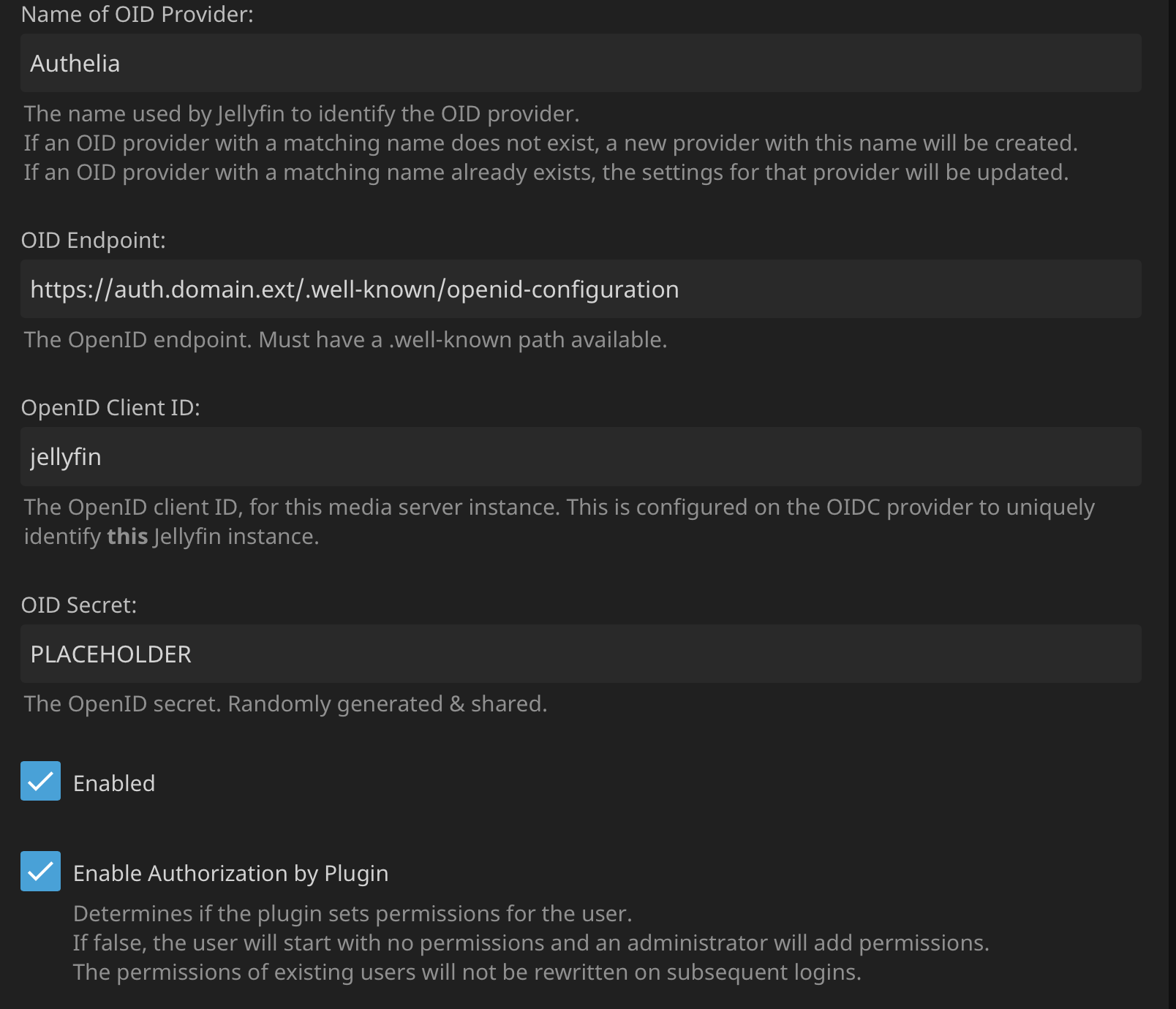
Task: Click the OpenID Client ID heading
Action: 111,407
